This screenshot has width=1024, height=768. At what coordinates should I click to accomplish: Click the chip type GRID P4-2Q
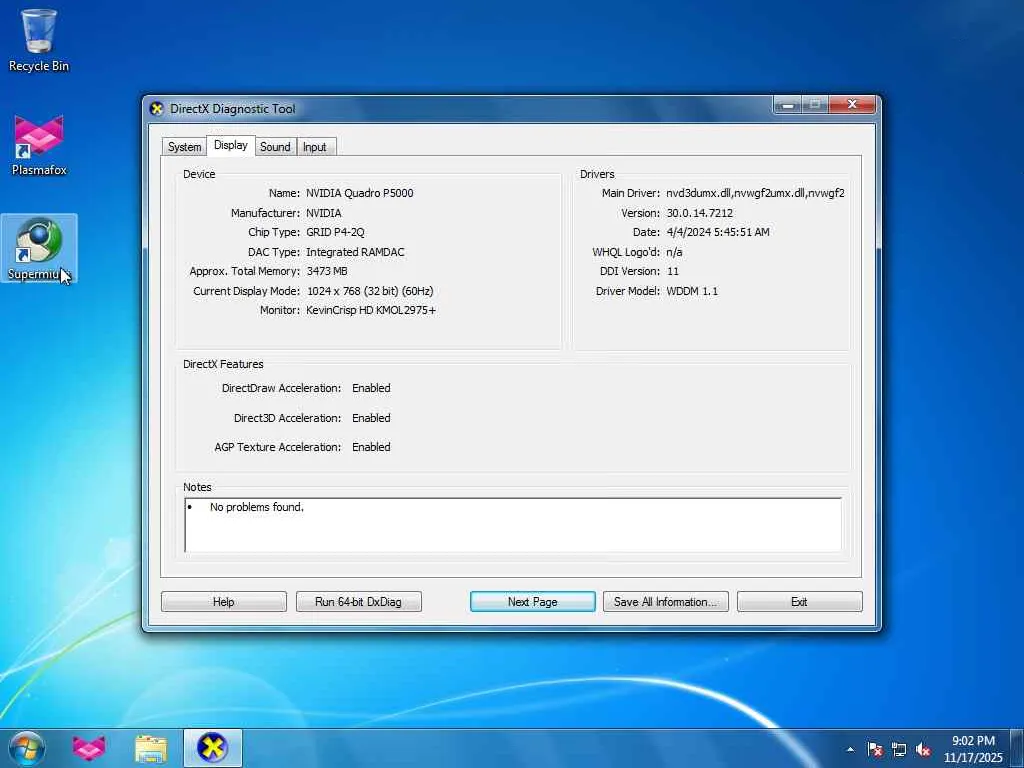point(335,232)
